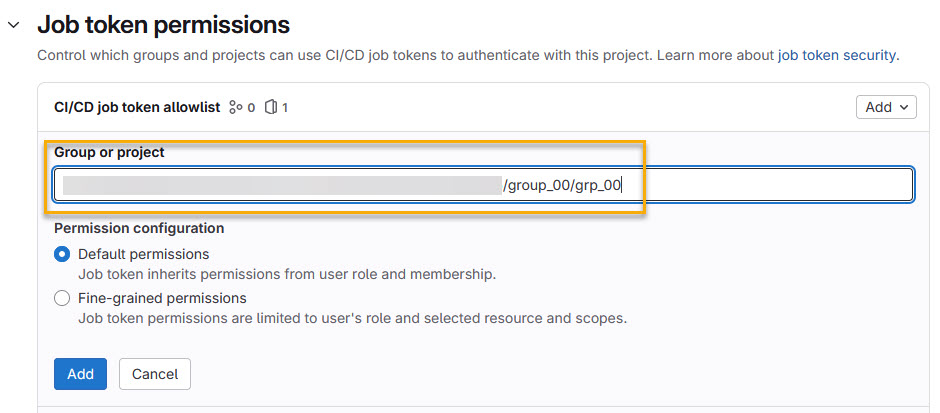This screenshot has height=413, width=940.
Task: Click the Fine-grained permissions label text
Action: [x=162, y=298]
